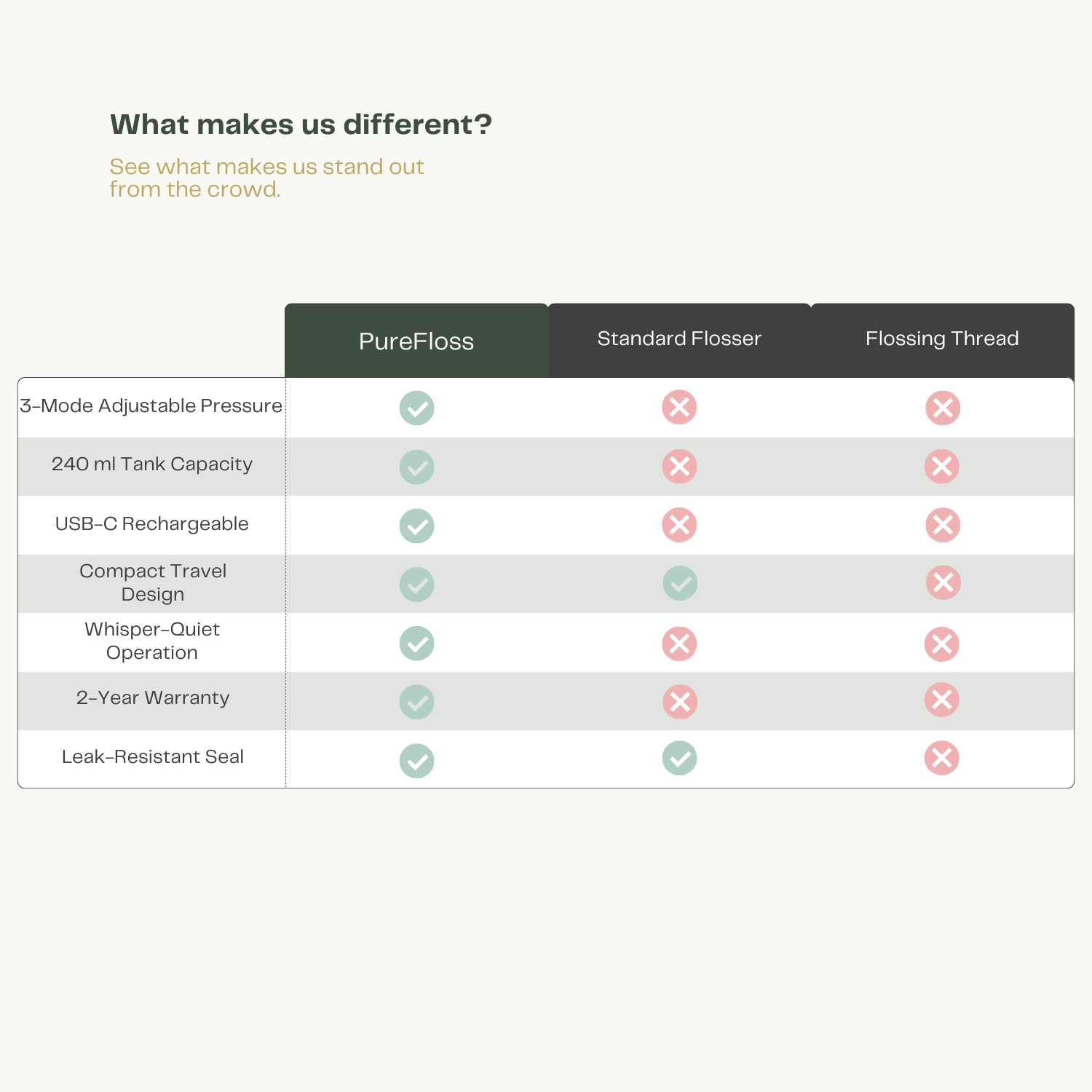Select the Standard Flosser column header
This screenshot has width=1092, height=1092.
pos(679,339)
